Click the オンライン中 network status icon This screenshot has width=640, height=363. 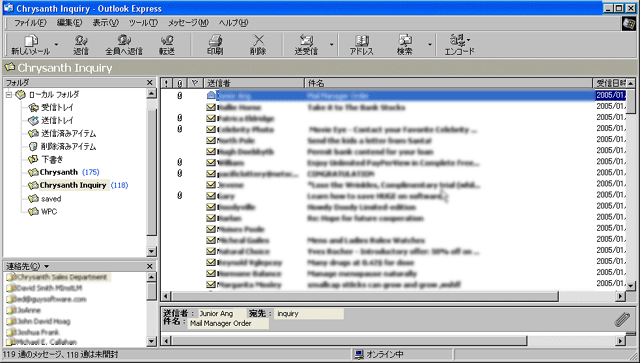[x=359, y=354]
